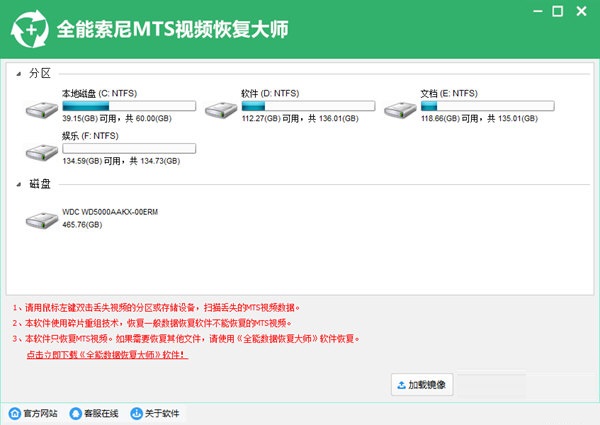Click the 磁盘 section heading
The width and height of the screenshot is (600, 425).
(40, 184)
